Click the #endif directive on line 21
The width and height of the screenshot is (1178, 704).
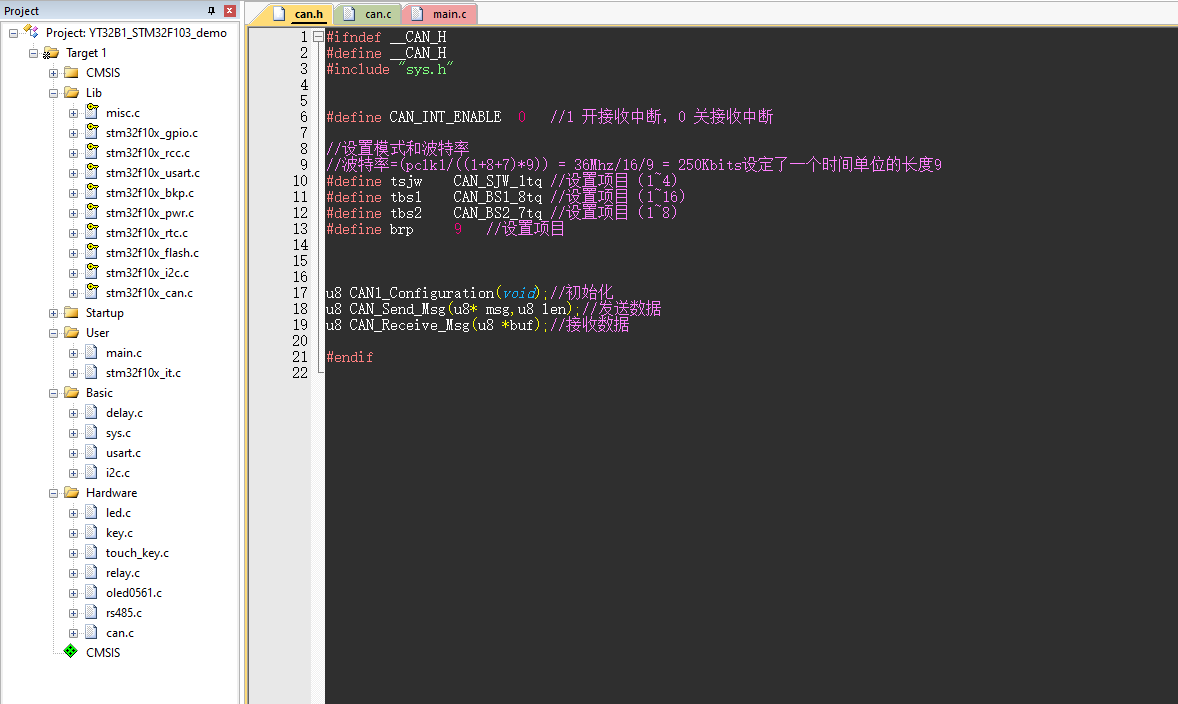point(349,357)
